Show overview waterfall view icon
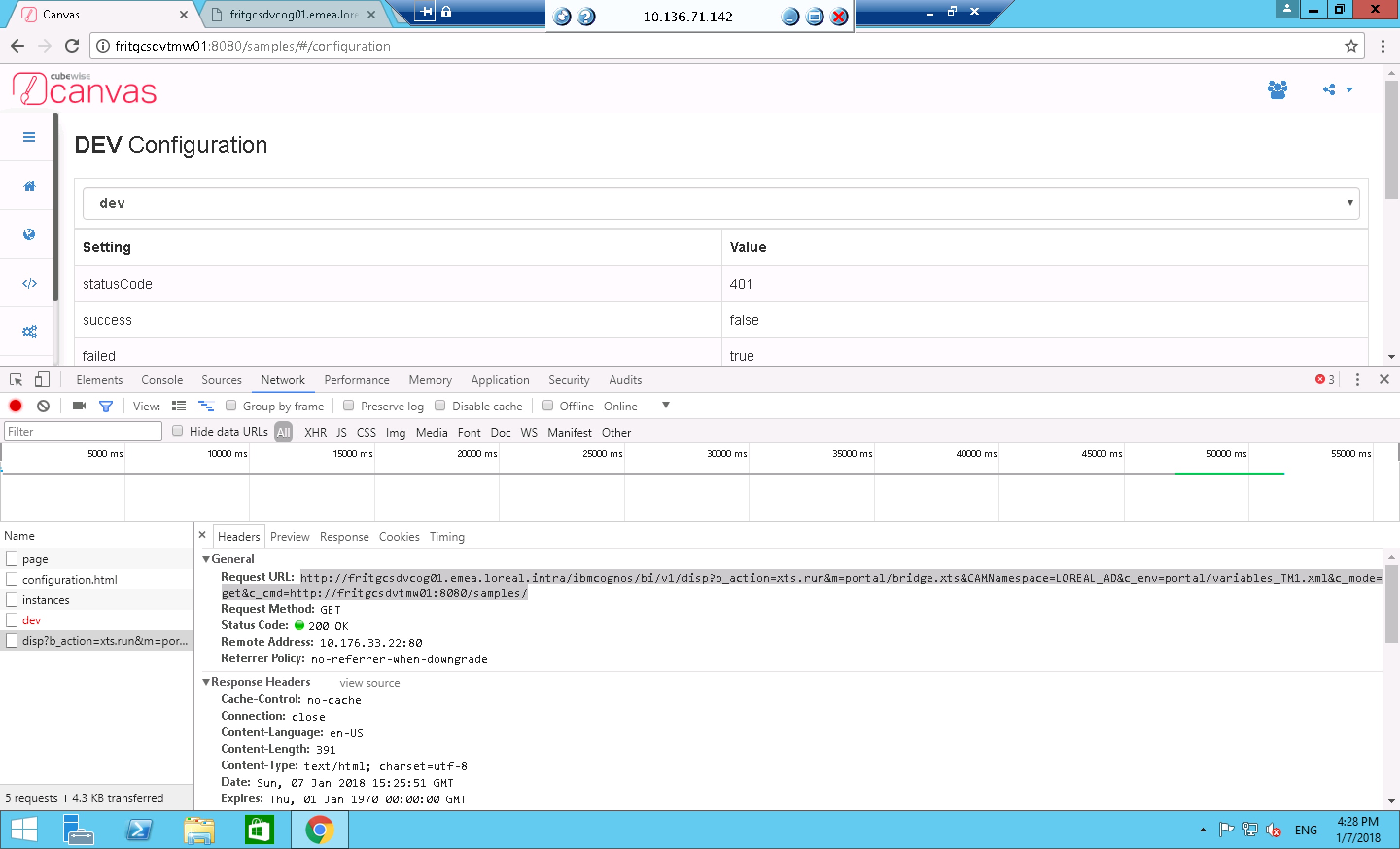Screen dimensions: 1400x849 tap(206, 406)
